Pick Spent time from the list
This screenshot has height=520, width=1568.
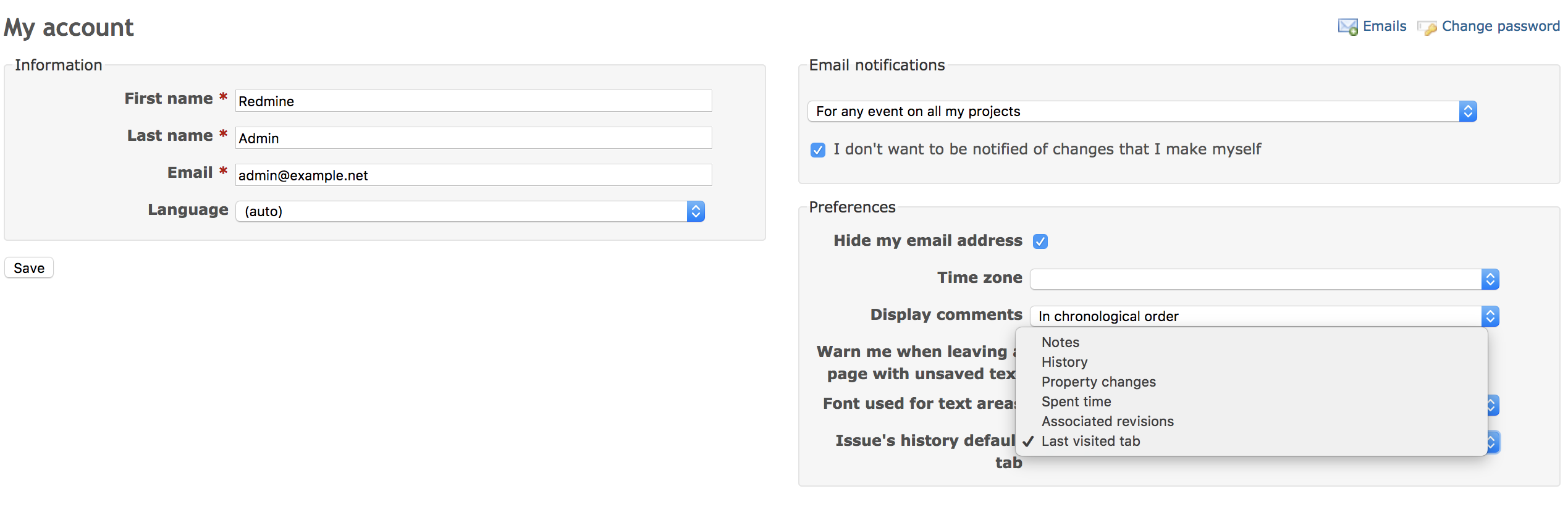pos(1076,401)
